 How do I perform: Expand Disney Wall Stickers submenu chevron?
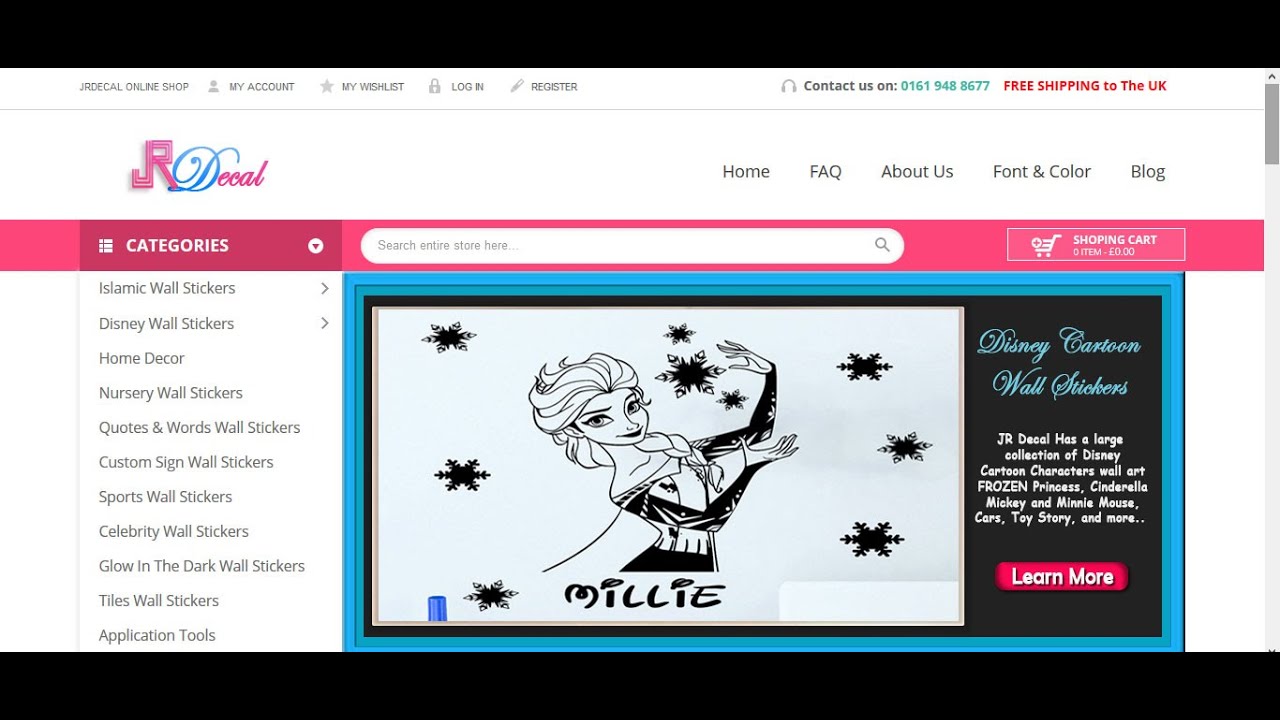324,323
